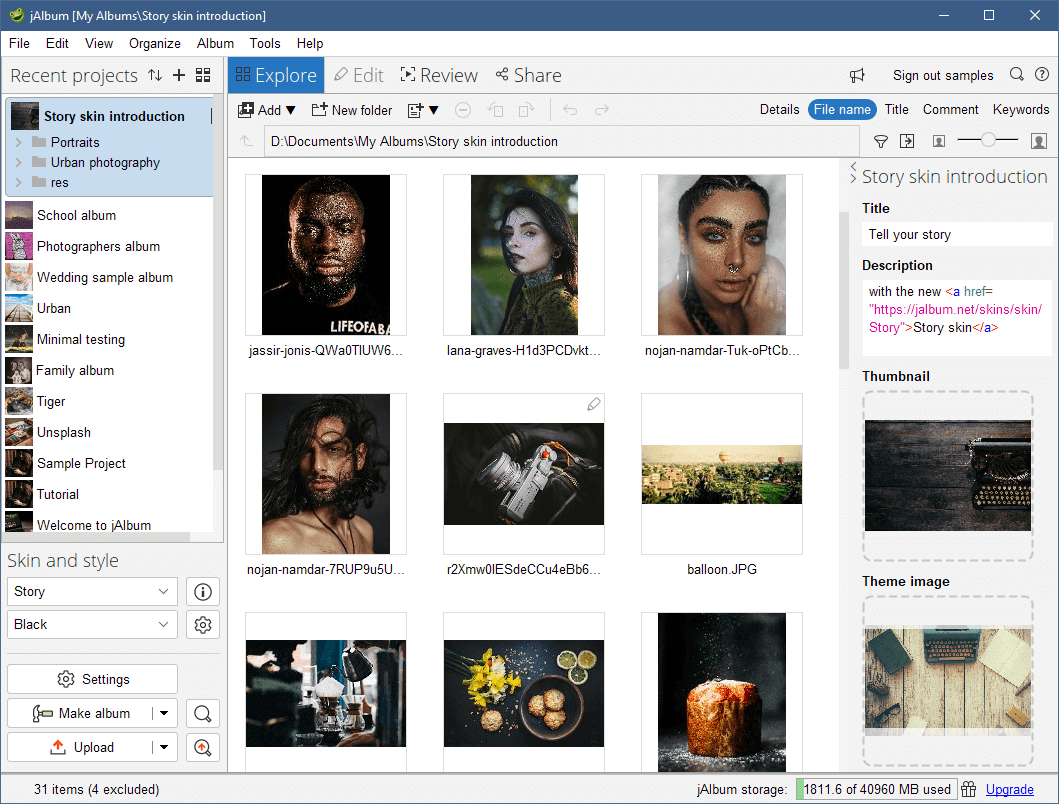Click the sort arrows icon next to Recent projects
The height and width of the screenshot is (804, 1059).
(x=158, y=75)
